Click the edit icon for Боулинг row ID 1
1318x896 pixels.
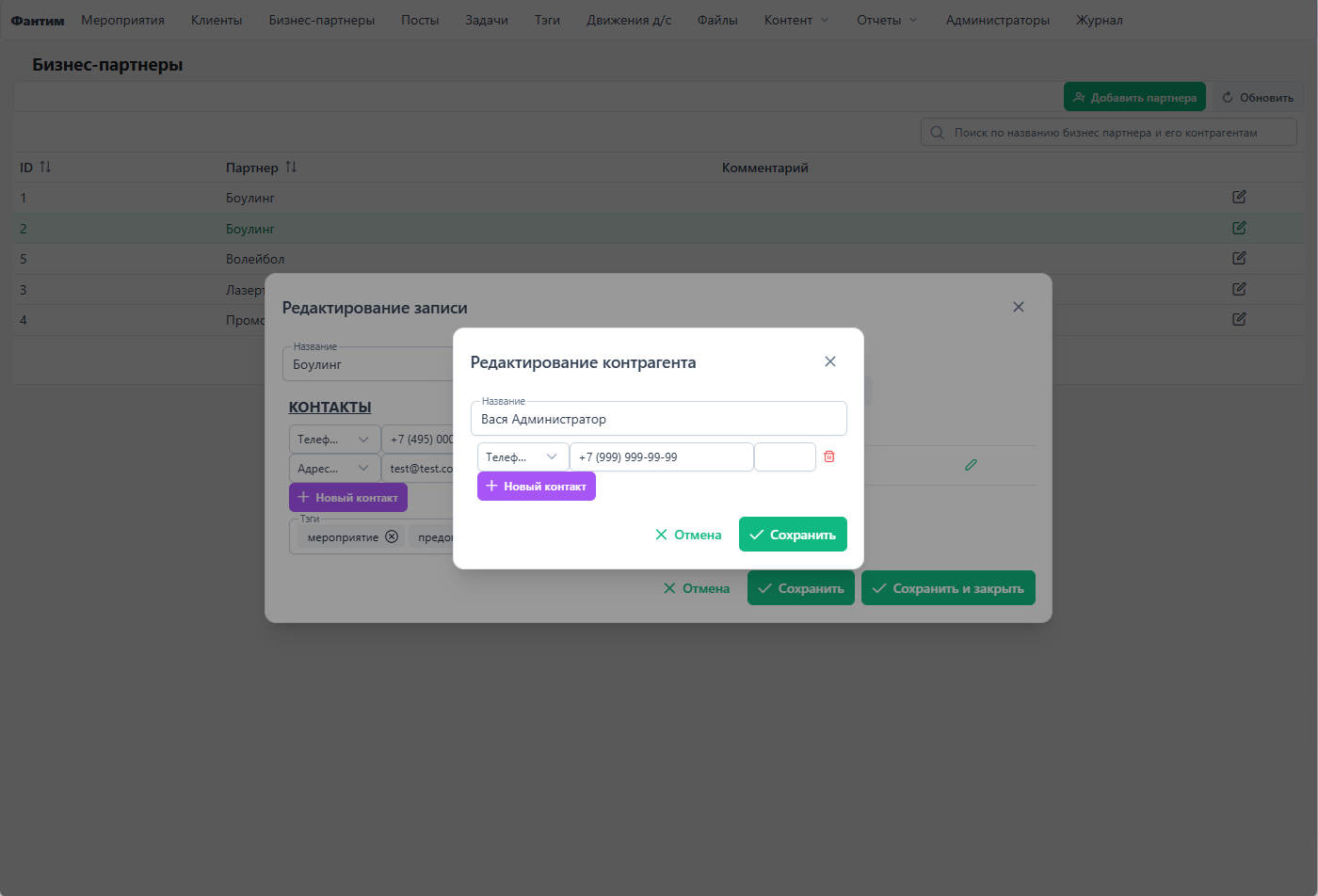tap(1238, 197)
